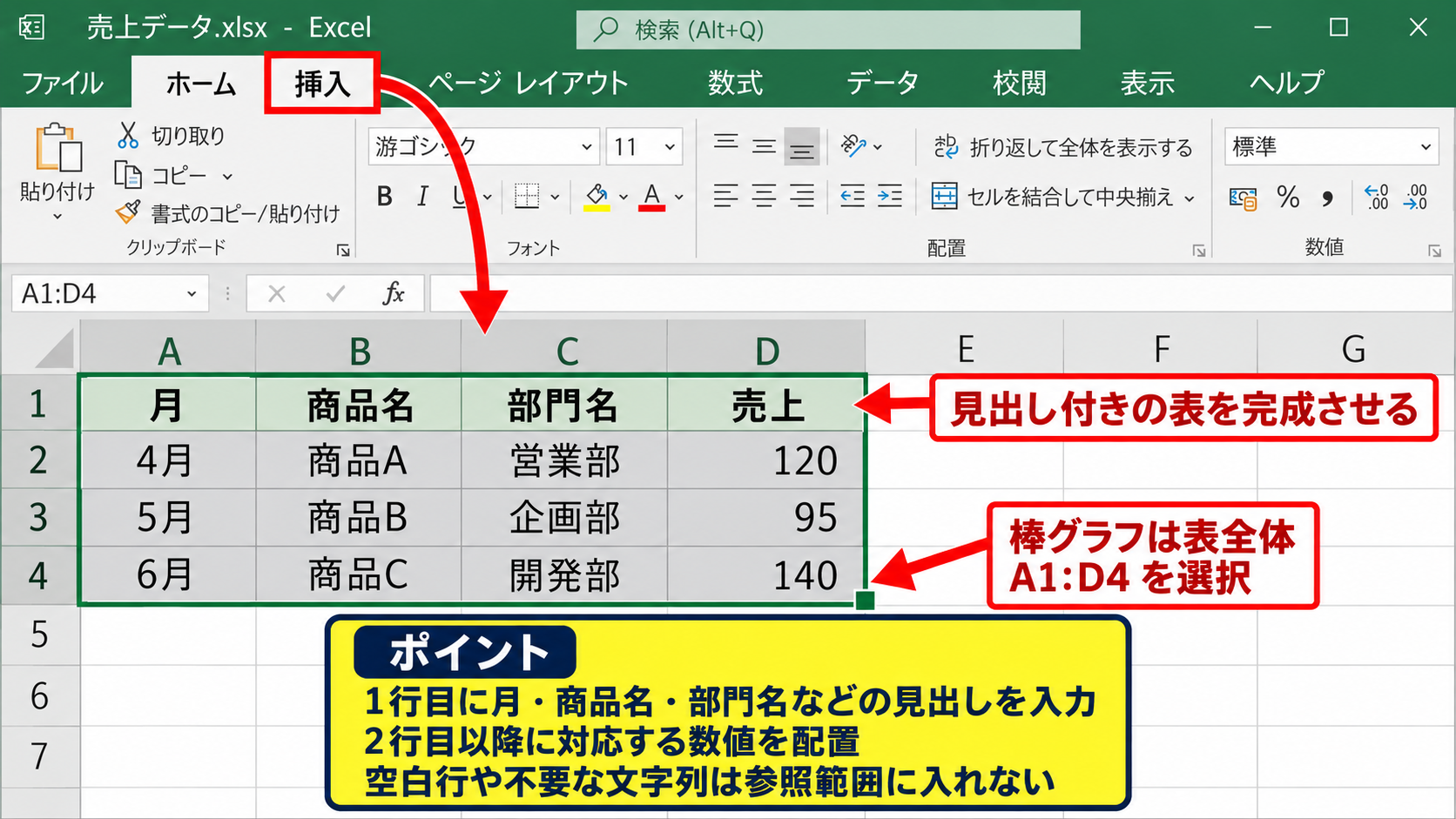Screen dimensions: 1456x819
Task: Expand the Name Box A1:D4 dropdown
Action: point(192,294)
